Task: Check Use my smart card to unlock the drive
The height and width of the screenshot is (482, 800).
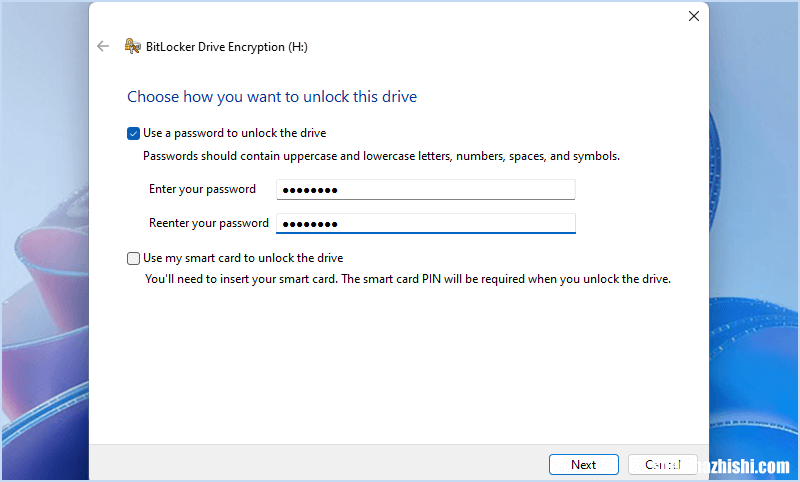Action: tap(133, 259)
